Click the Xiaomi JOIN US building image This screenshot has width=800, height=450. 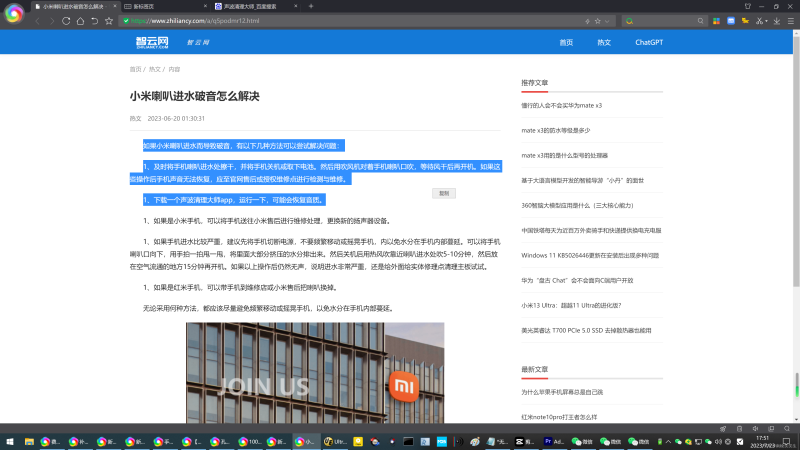[315, 372]
